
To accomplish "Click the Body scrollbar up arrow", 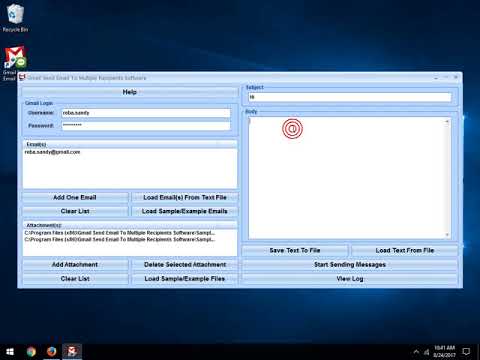I will tap(447, 121).
